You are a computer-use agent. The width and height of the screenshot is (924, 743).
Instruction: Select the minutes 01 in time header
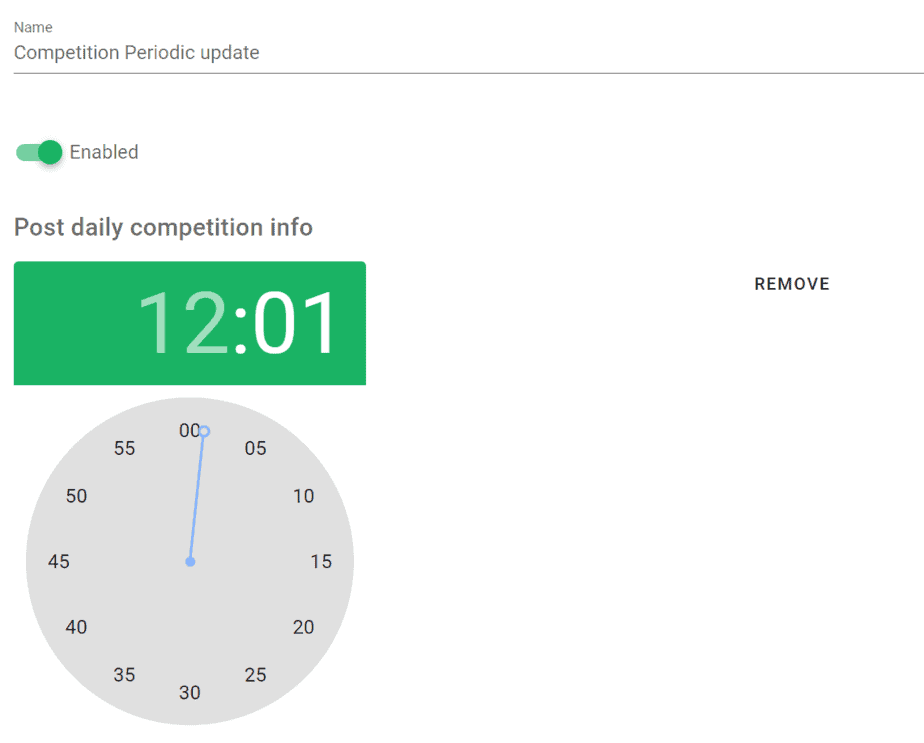[x=295, y=323]
